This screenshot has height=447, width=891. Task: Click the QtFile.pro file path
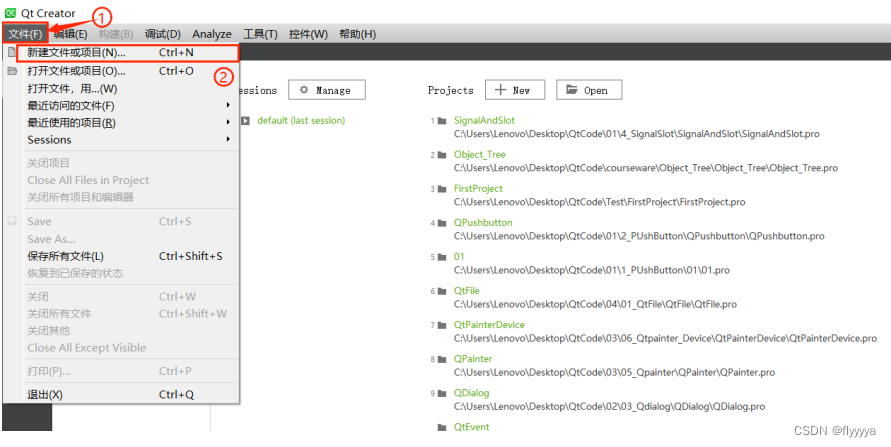[595, 304]
